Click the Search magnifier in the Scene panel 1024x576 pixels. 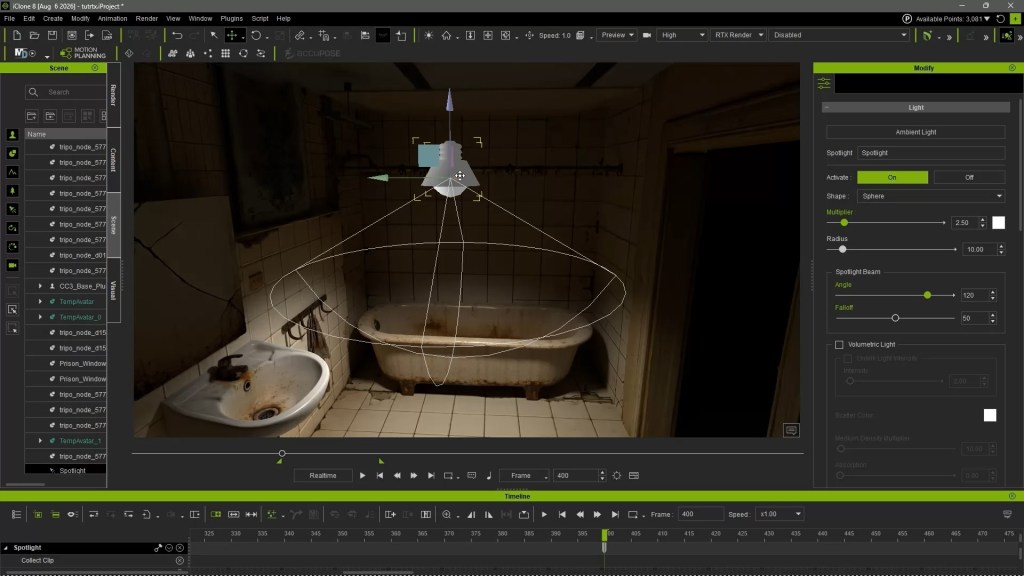[33, 92]
